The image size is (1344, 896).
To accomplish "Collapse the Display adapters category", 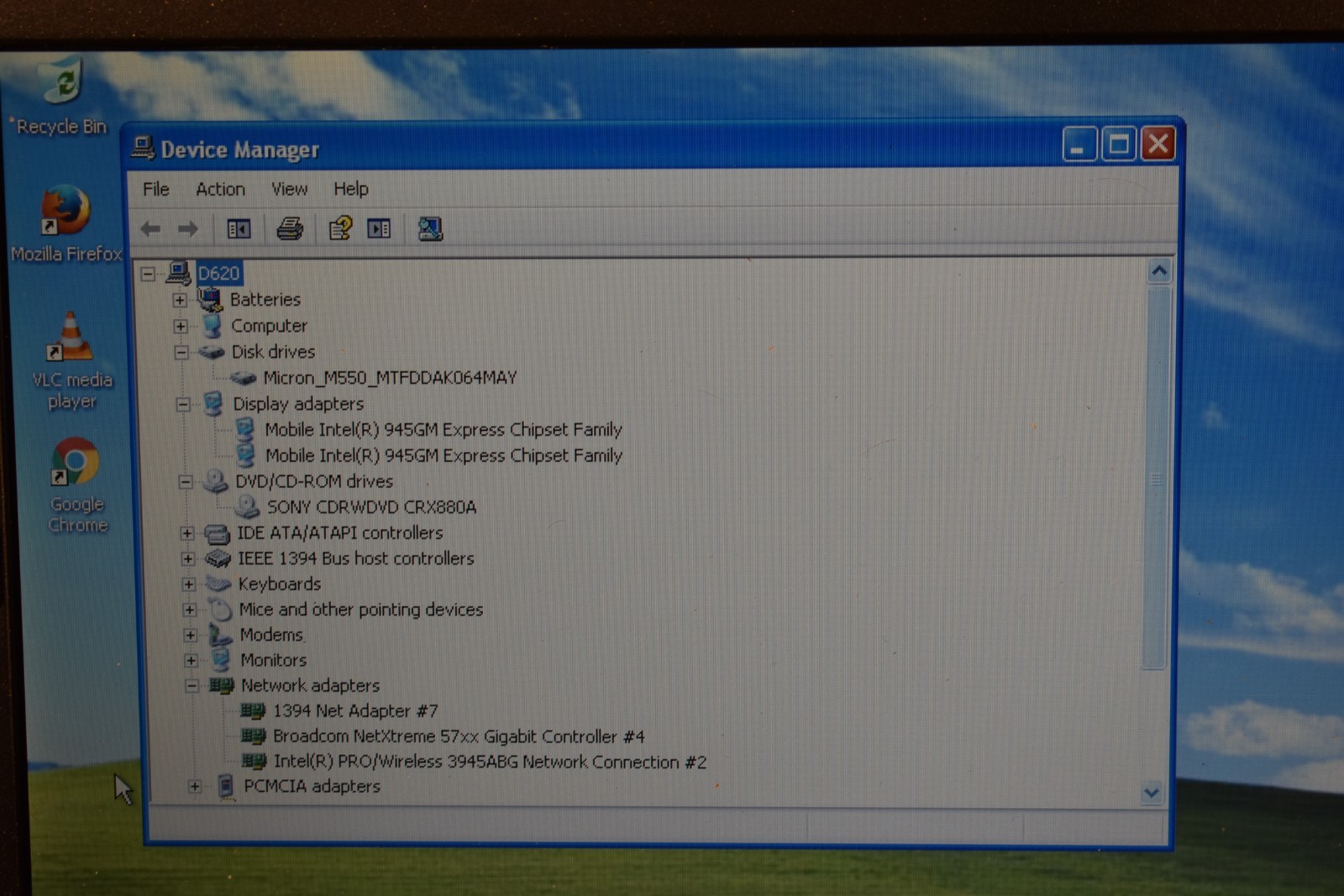I will tap(183, 404).
